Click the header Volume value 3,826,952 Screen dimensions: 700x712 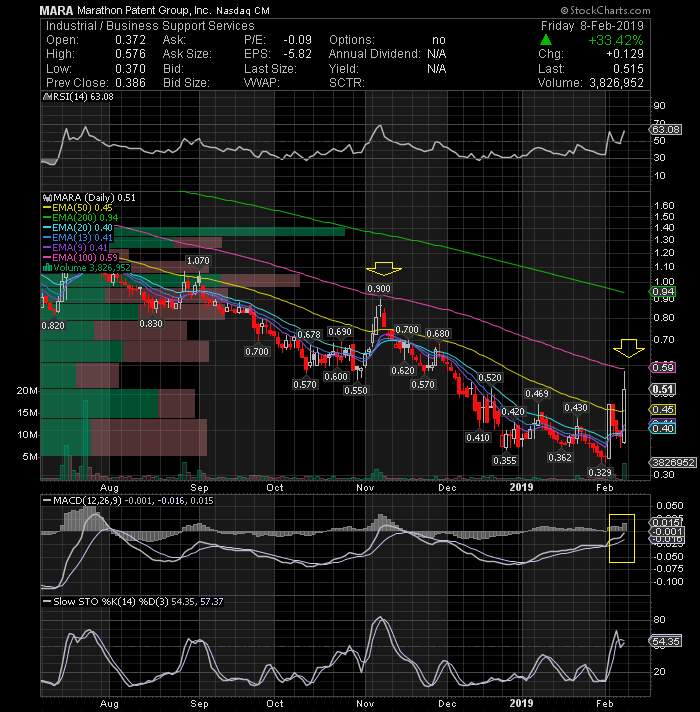(x=616, y=83)
